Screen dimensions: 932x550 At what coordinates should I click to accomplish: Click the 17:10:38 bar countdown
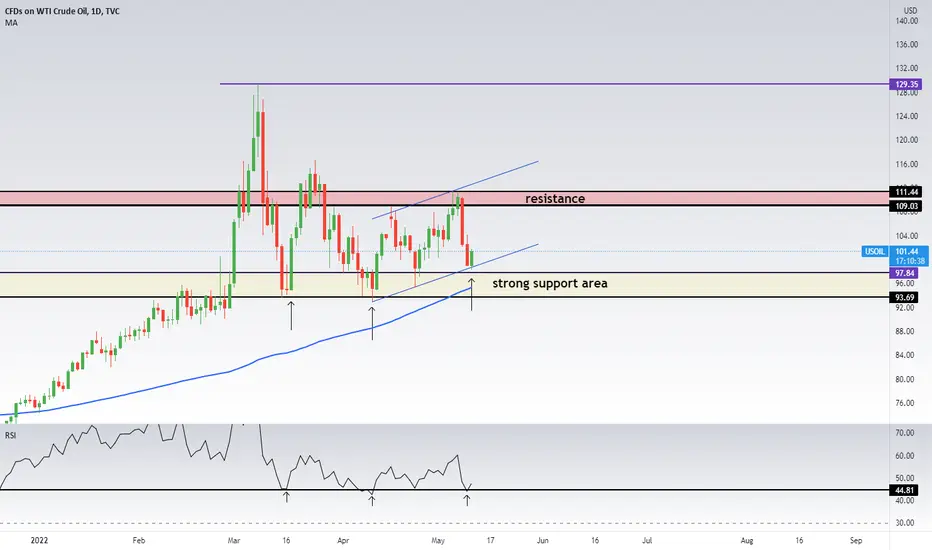[910, 261]
